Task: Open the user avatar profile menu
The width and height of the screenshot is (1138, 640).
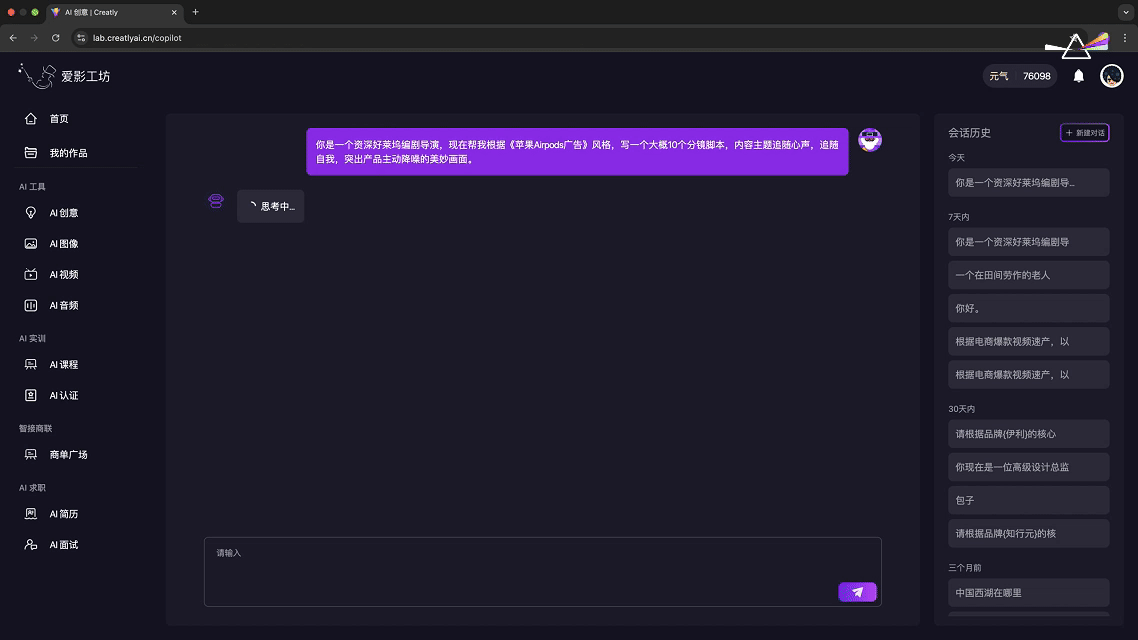Action: [x=1111, y=76]
